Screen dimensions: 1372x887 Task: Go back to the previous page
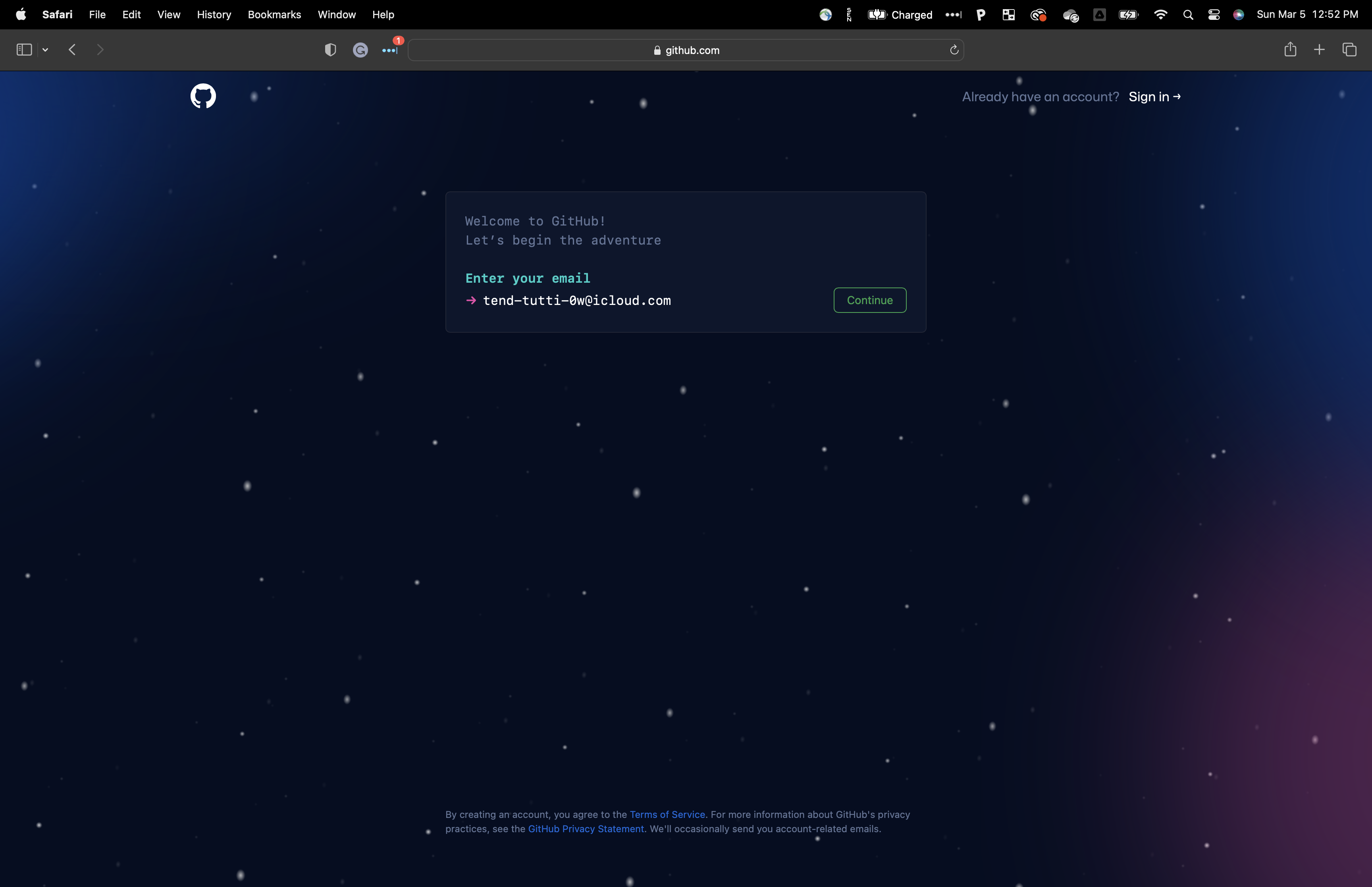(72, 50)
